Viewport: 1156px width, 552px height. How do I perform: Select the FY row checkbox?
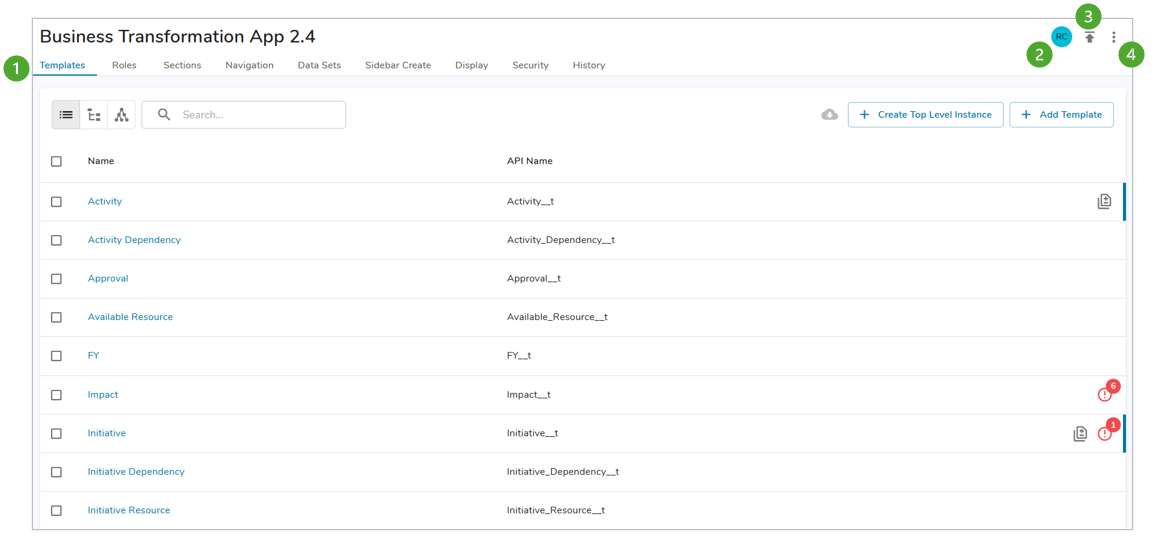(57, 356)
